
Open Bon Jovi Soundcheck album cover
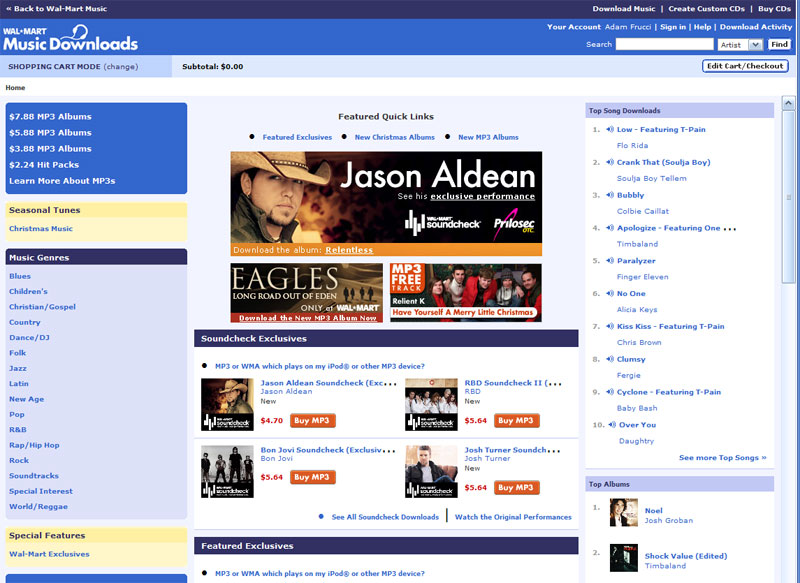point(228,472)
